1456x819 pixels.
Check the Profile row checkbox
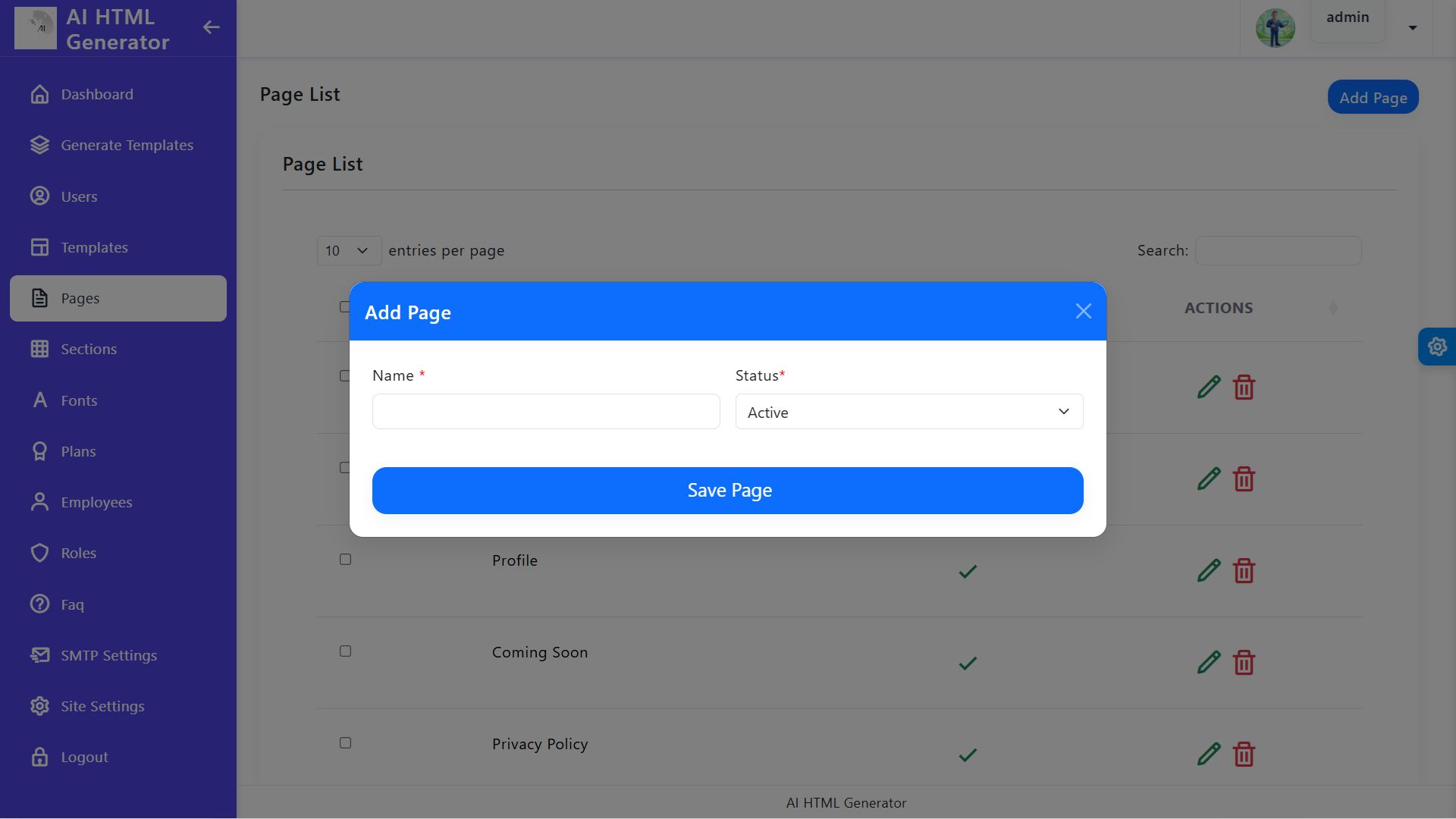(x=345, y=560)
